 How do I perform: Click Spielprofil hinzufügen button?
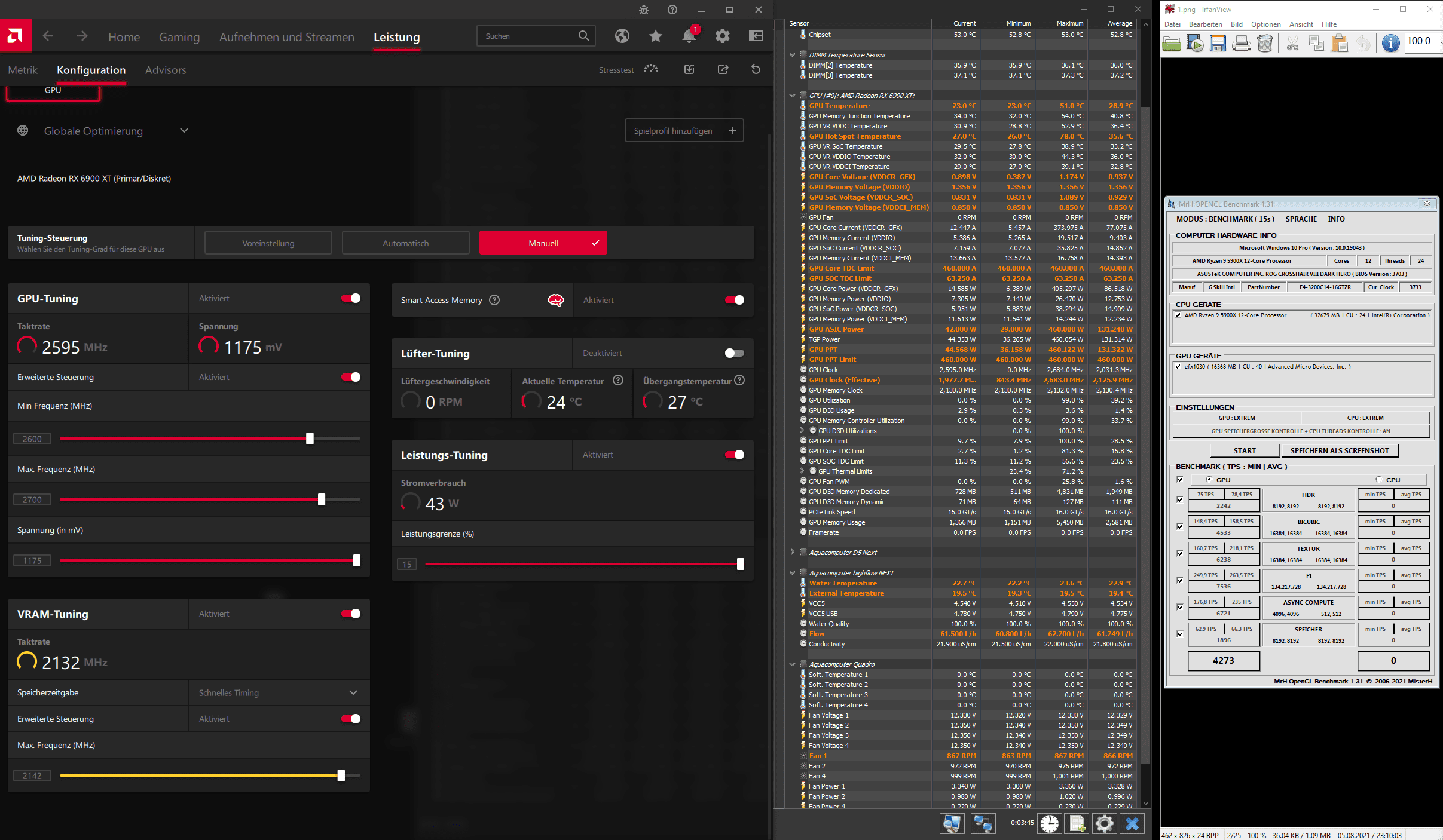684,130
